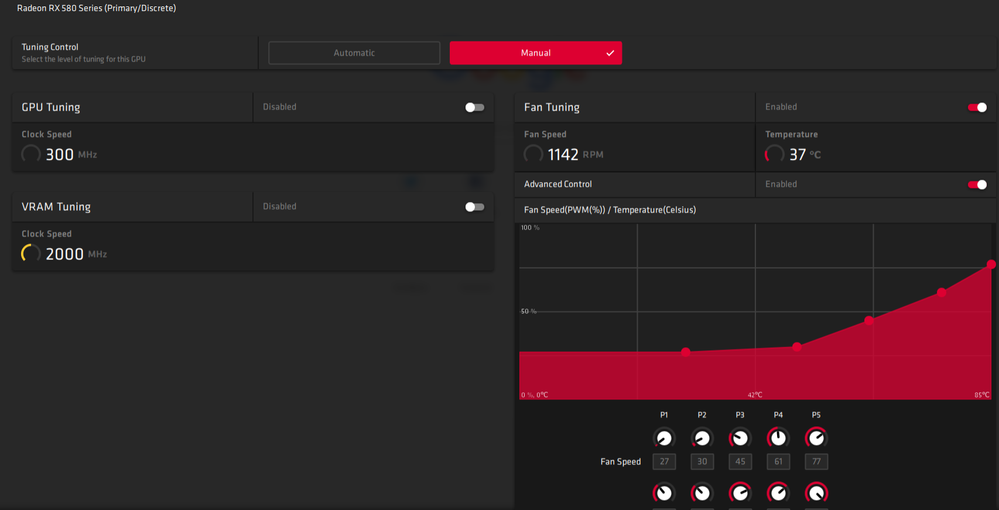Select the first (lowest) point on the fan curve

click(x=686, y=352)
